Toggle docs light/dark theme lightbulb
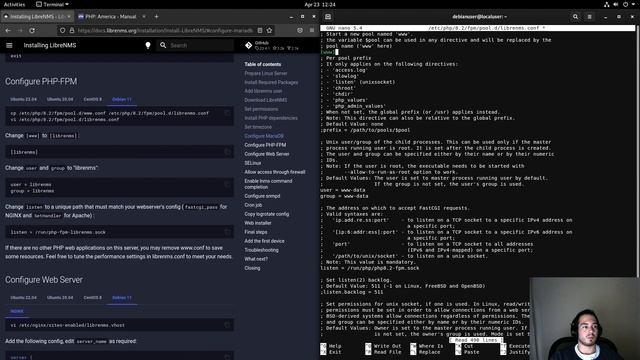The width and height of the screenshot is (640, 360). 148,45
